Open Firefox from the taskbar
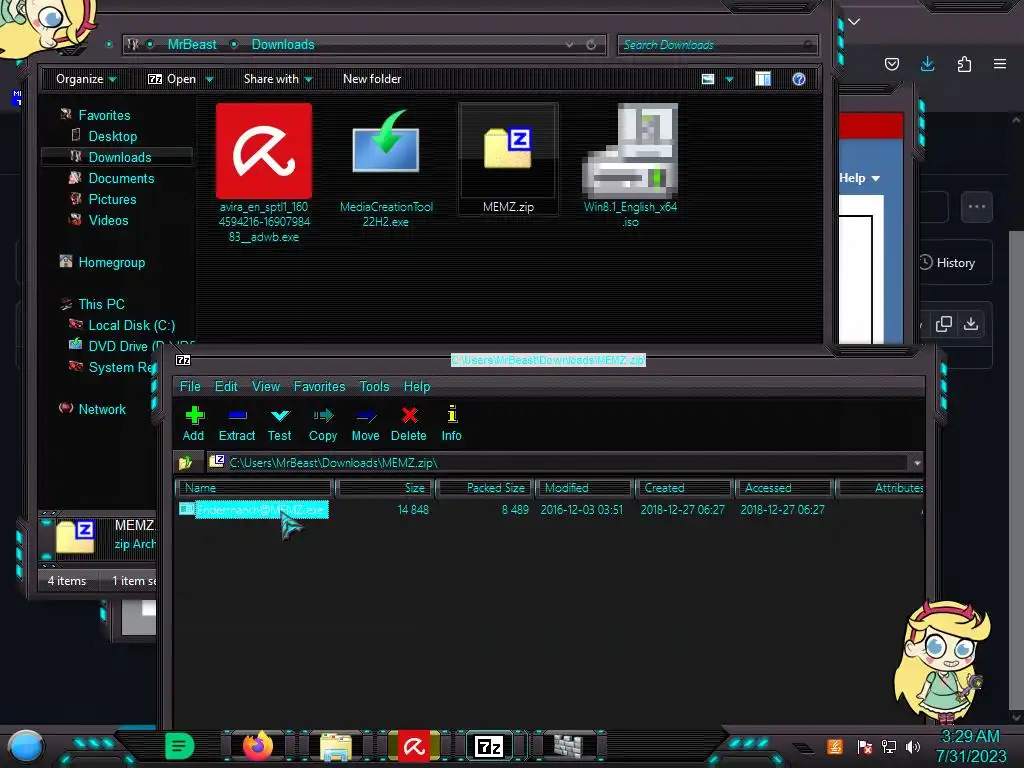Screen dimensions: 1024x768 (258, 745)
